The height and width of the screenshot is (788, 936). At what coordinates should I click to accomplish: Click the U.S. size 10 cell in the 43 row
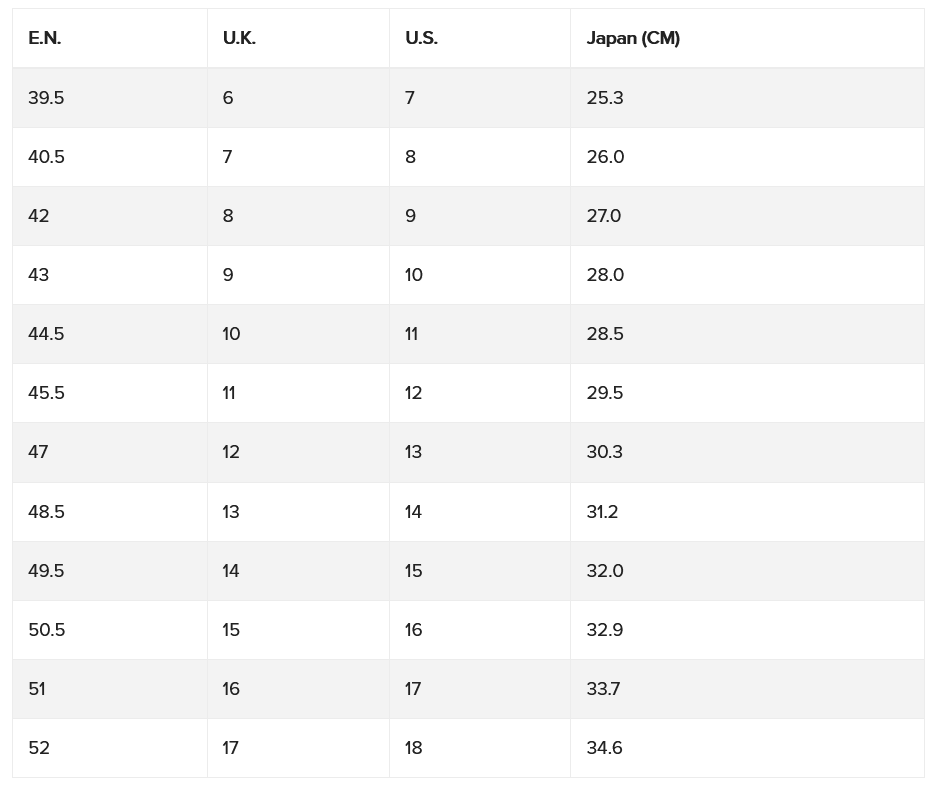(480, 275)
